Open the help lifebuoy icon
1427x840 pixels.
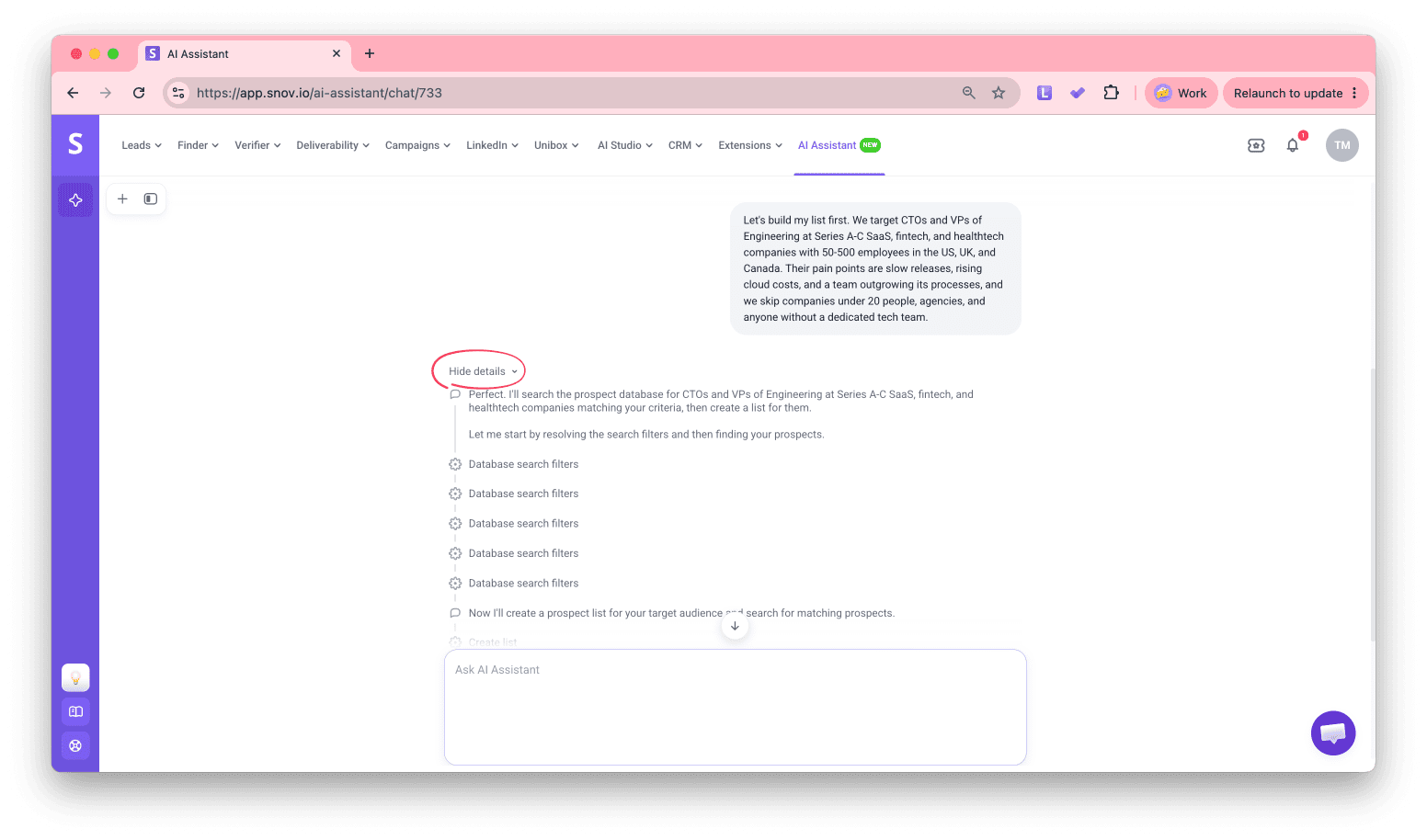coord(75,745)
